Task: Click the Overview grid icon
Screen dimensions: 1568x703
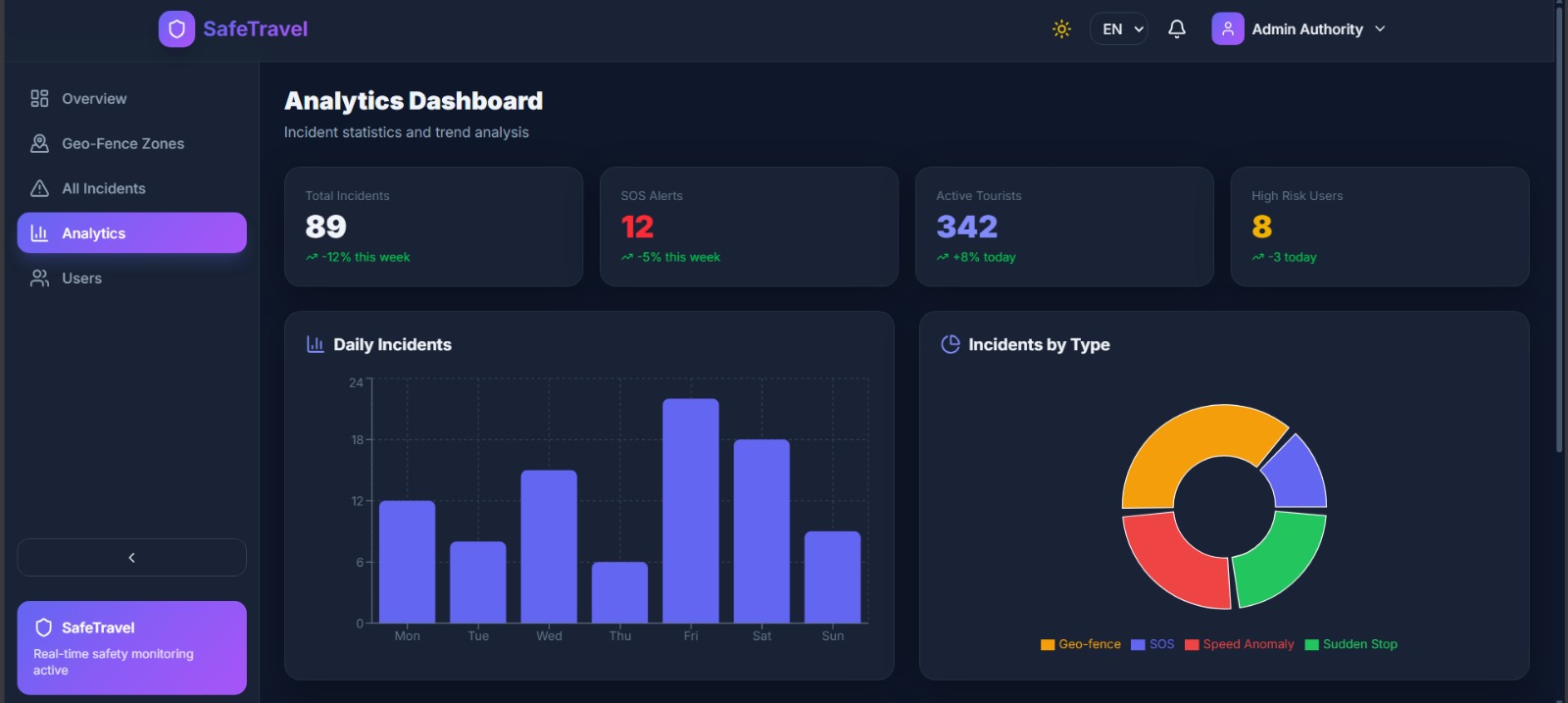Action: click(x=39, y=98)
